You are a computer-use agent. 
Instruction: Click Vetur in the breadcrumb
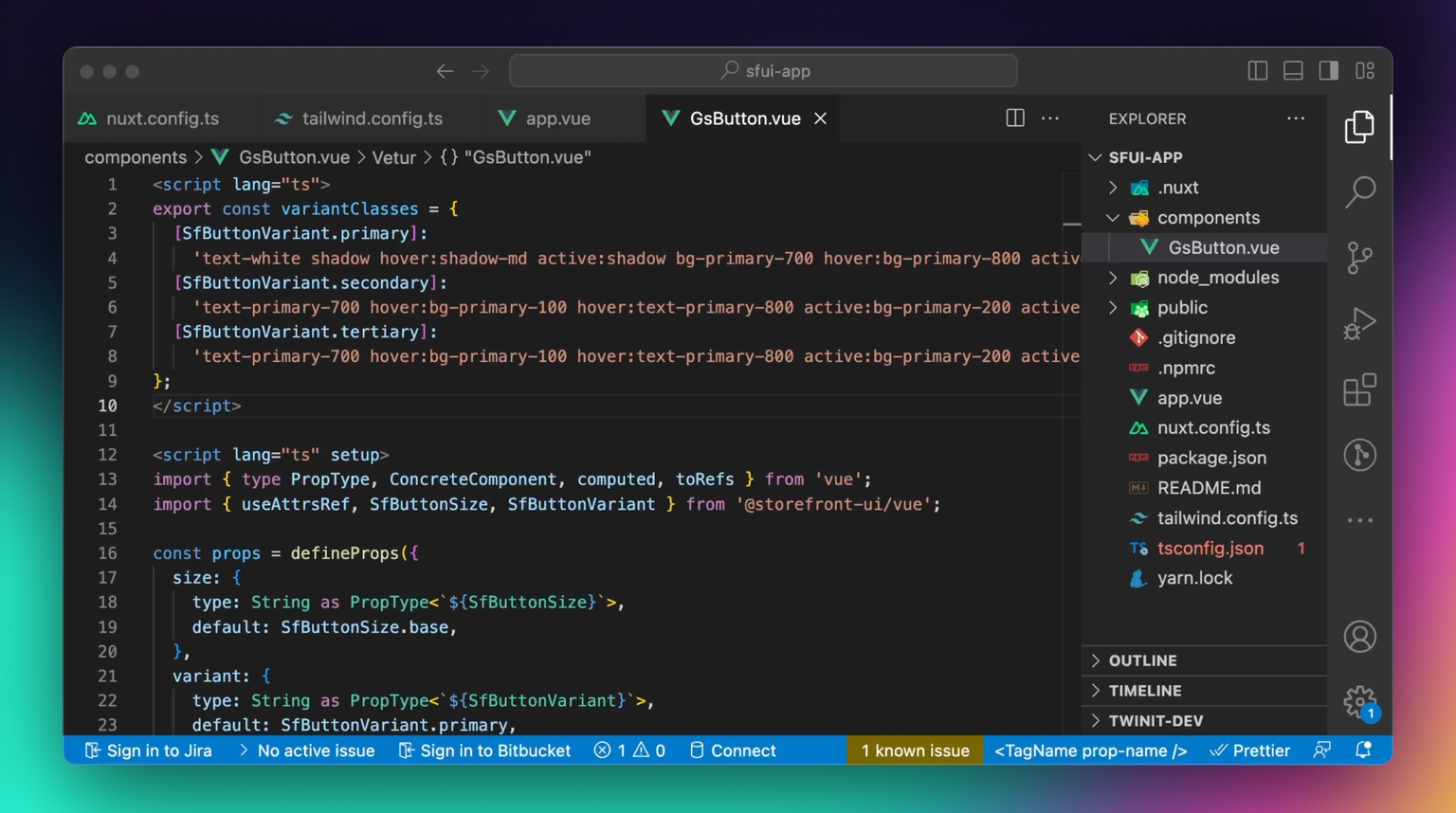tap(393, 157)
